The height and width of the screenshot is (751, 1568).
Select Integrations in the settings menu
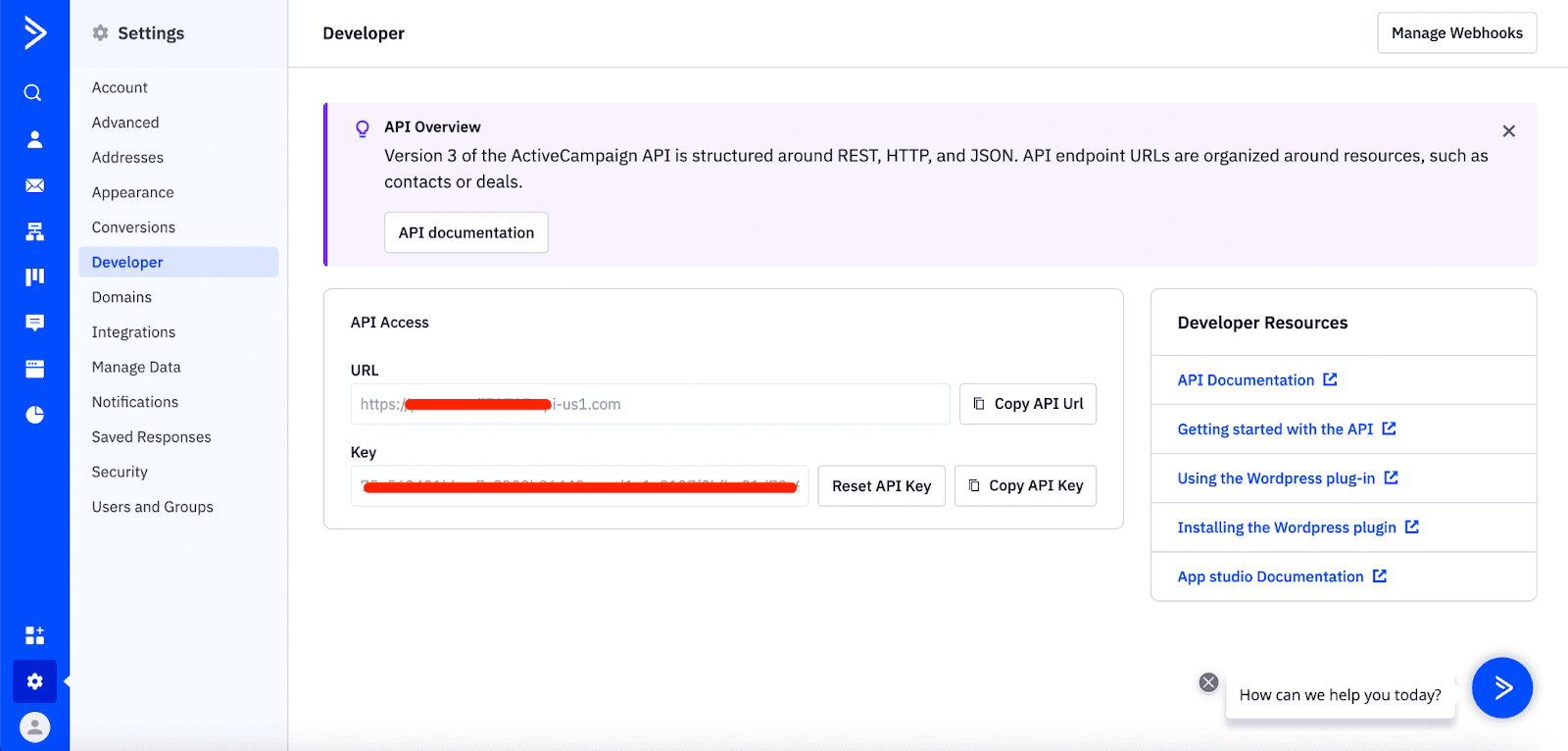tap(133, 332)
